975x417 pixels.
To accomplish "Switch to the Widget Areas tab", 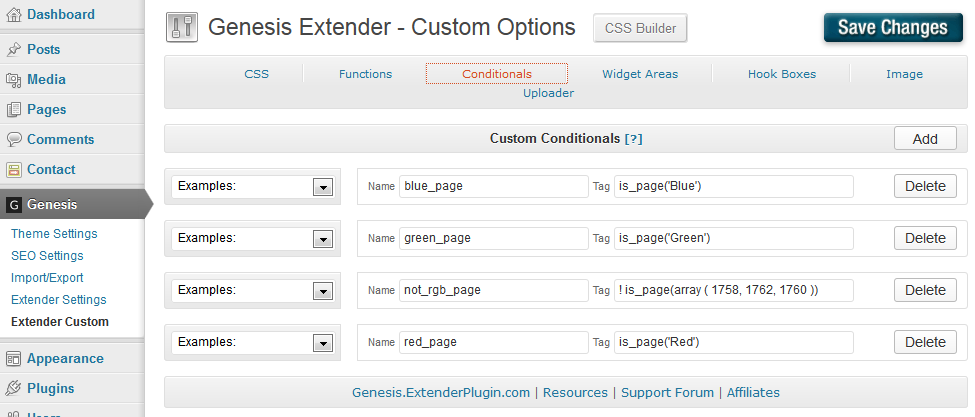I will 640,74.
